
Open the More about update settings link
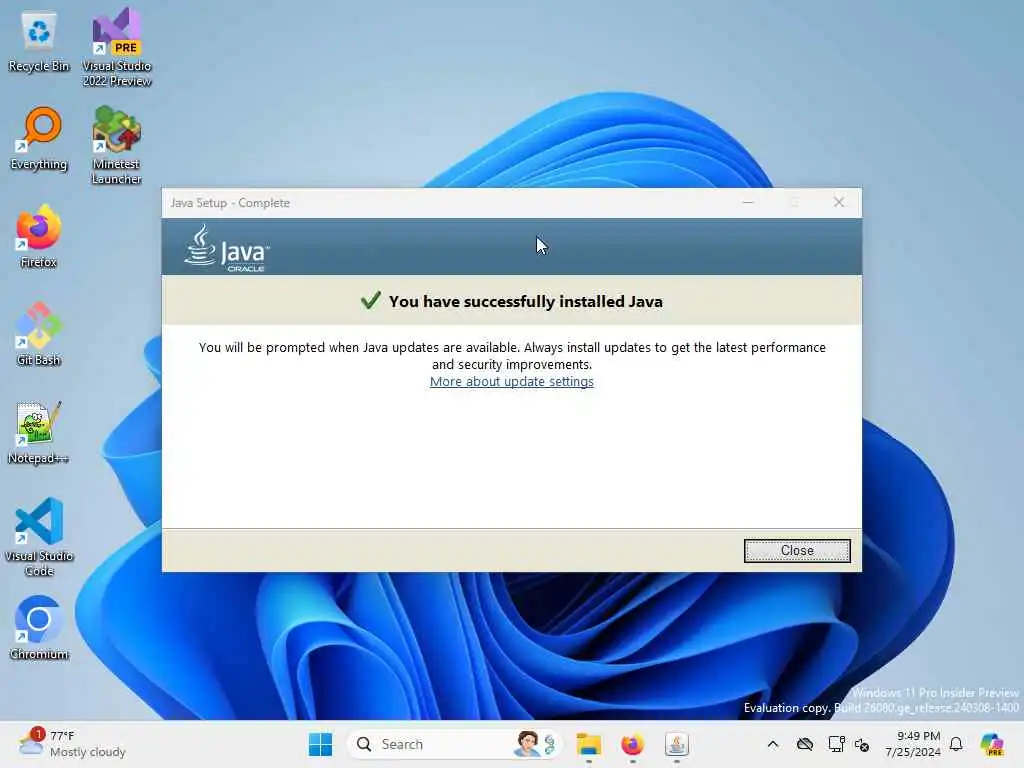511,381
